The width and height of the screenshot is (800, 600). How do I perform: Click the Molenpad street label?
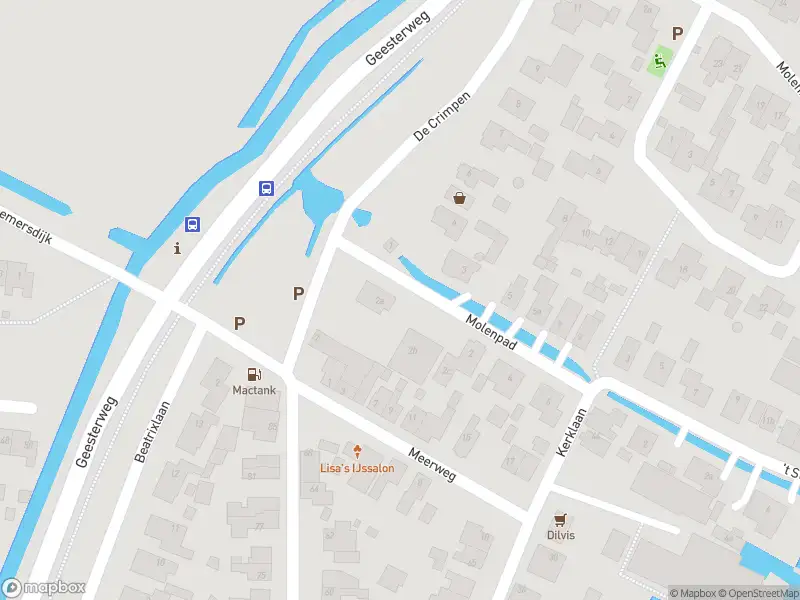(491, 332)
